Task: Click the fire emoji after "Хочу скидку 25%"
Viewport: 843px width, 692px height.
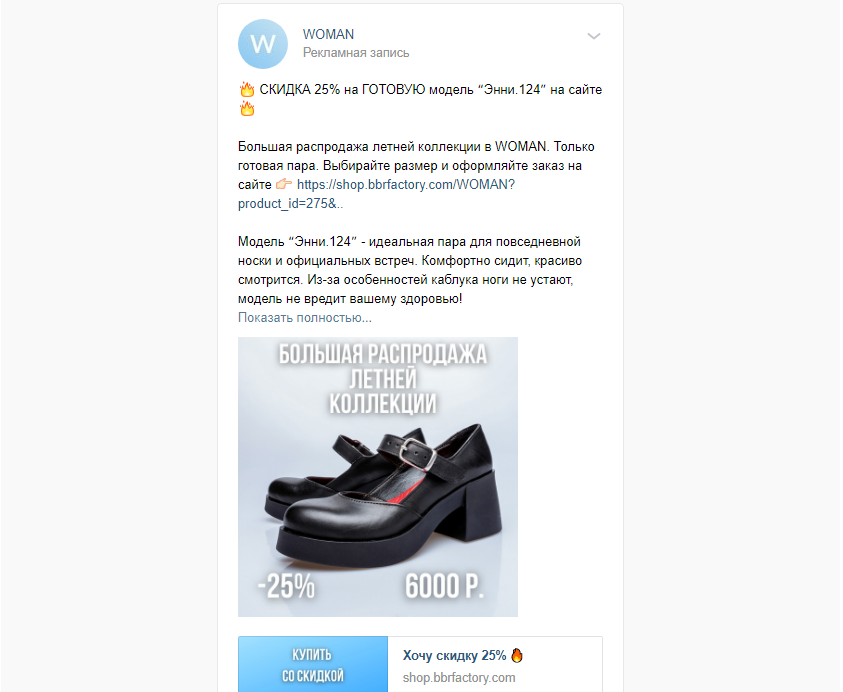Action: pyautogui.click(x=517, y=655)
